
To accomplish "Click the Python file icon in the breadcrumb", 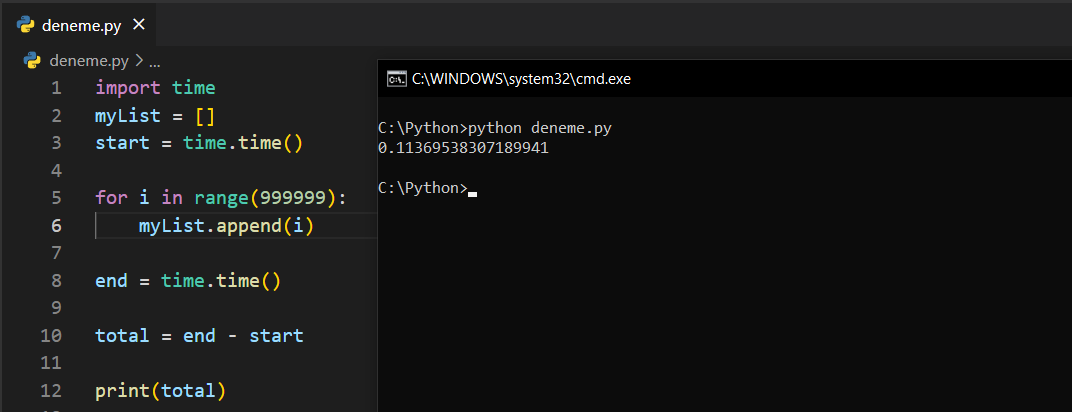I will point(32,60).
